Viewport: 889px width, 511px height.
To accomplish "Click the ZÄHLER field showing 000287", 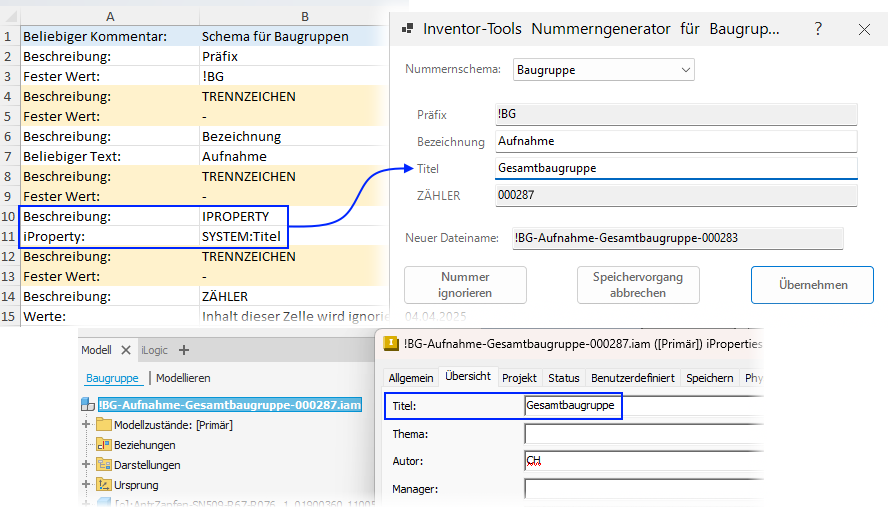I will click(676, 195).
